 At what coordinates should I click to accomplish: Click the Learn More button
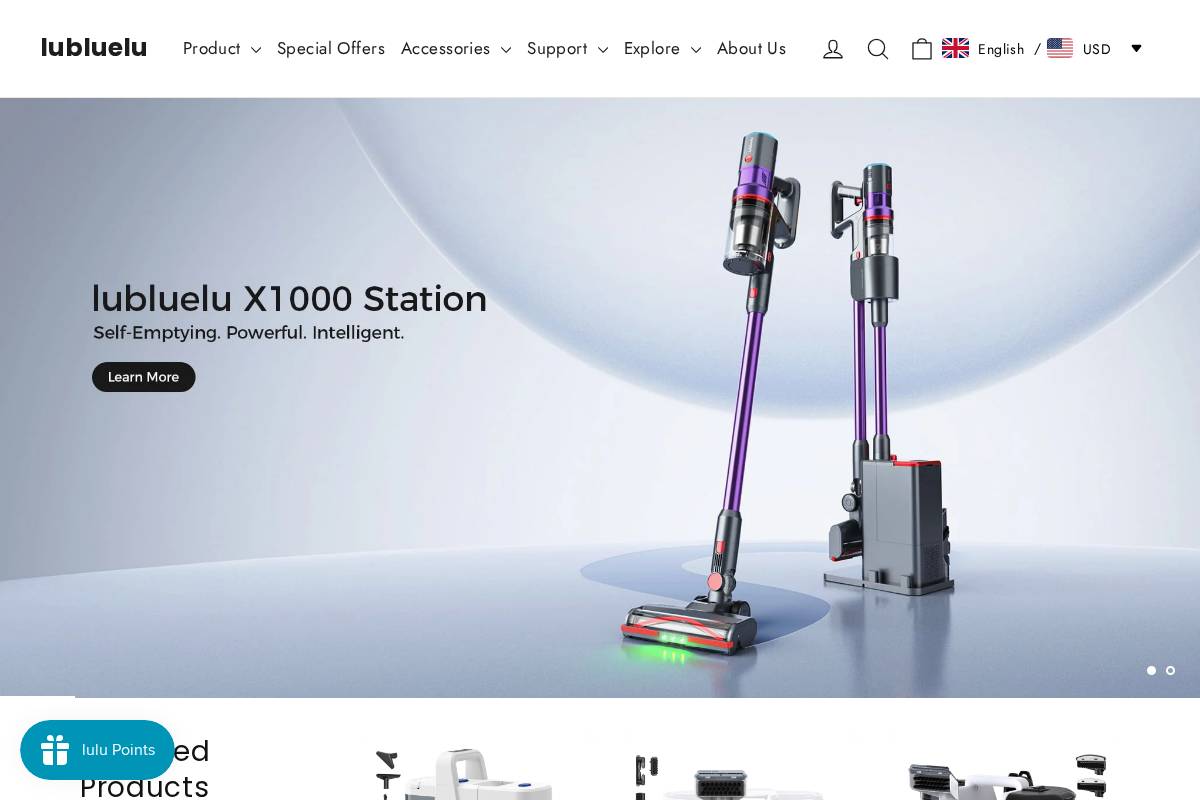point(144,377)
